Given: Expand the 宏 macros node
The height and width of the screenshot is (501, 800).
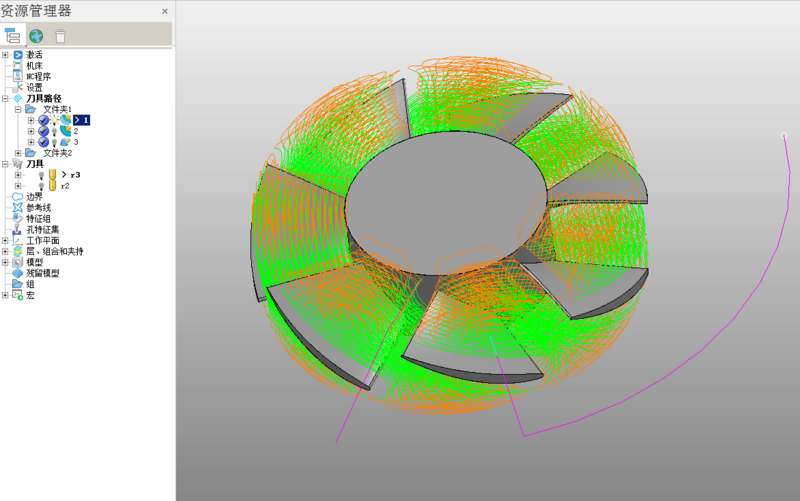Looking at the screenshot, I should [5, 295].
